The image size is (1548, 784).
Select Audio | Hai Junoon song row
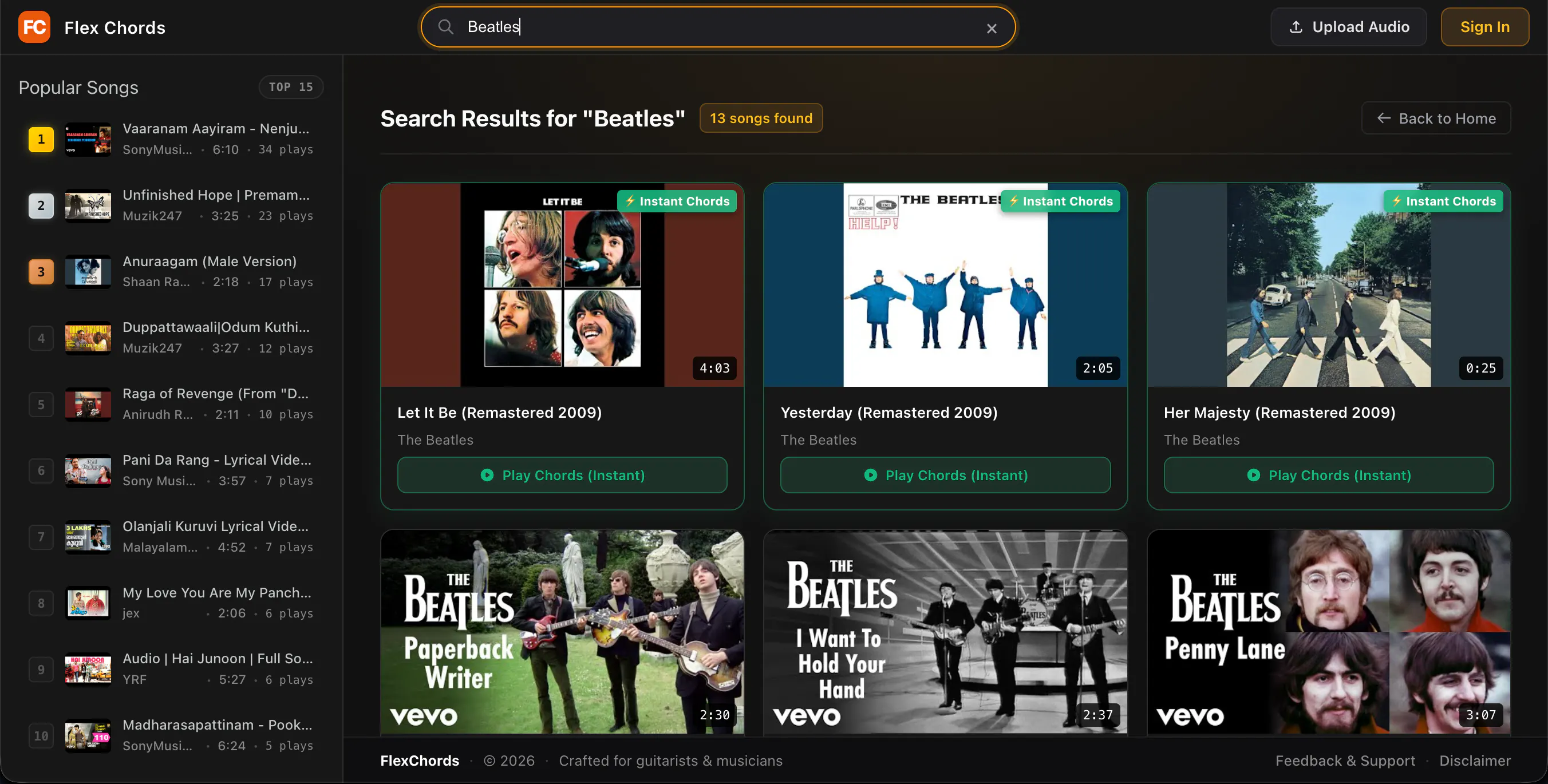click(171, 669)
